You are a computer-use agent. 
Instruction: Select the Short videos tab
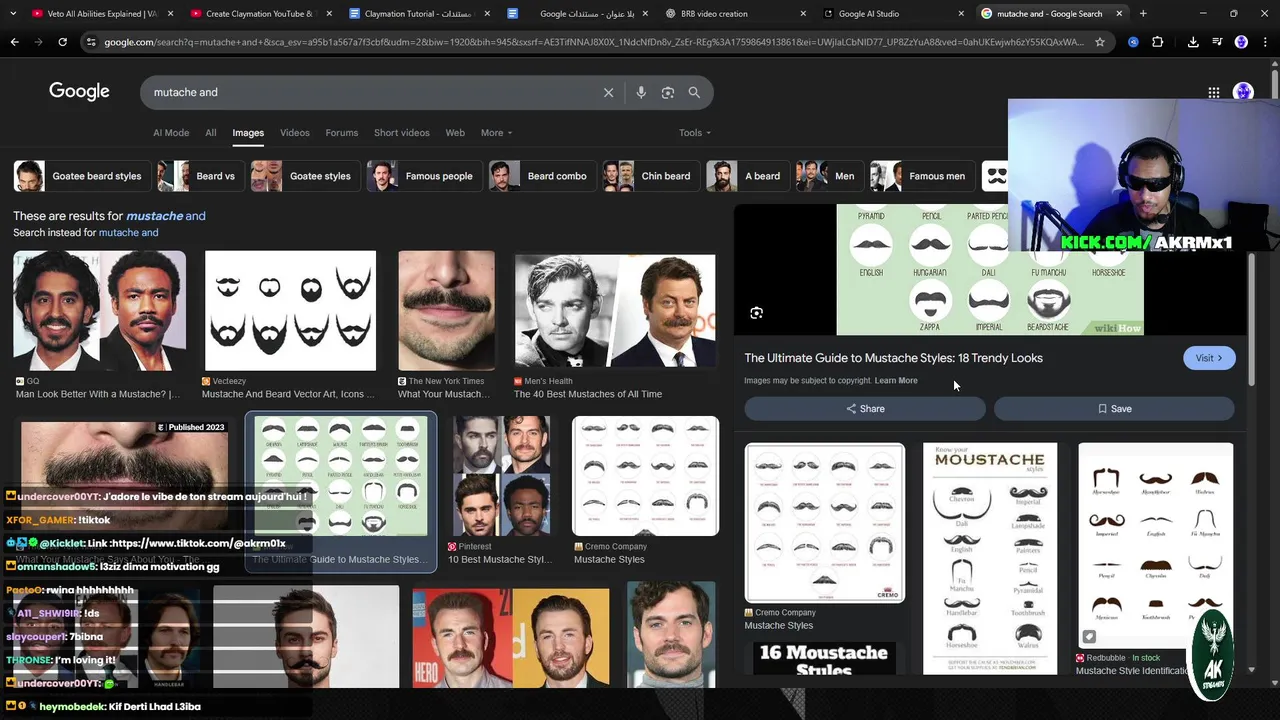pyautogui.click(x=402, y=132)
